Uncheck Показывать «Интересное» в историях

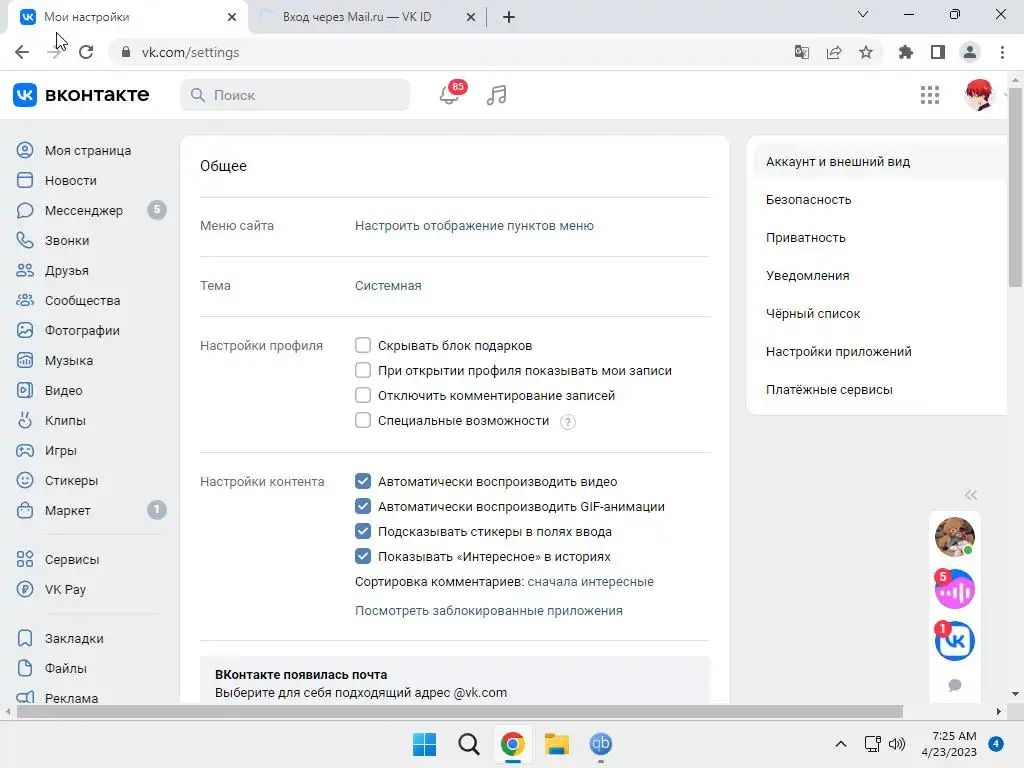click(x=363, y=556)
